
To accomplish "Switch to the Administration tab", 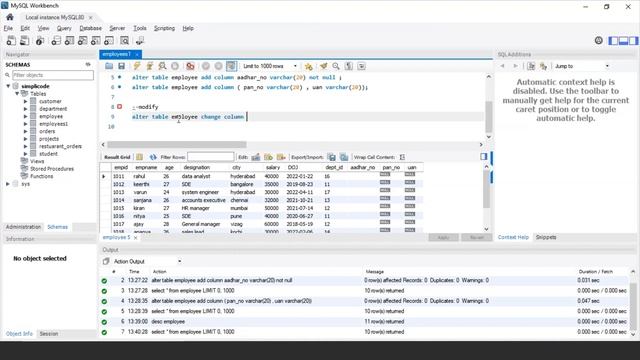I will tap(23, 227).
